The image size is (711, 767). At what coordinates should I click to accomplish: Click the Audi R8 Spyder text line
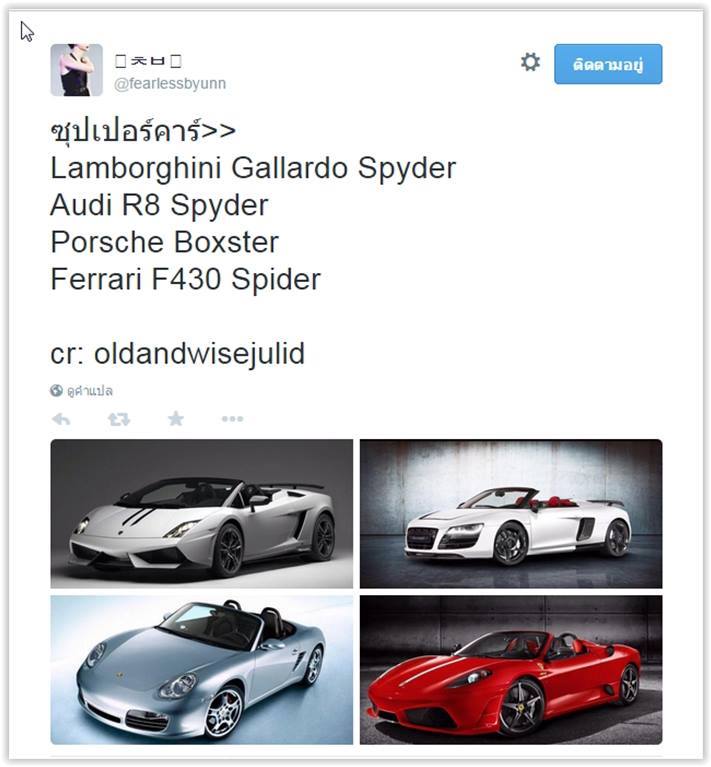pos(159,205)
